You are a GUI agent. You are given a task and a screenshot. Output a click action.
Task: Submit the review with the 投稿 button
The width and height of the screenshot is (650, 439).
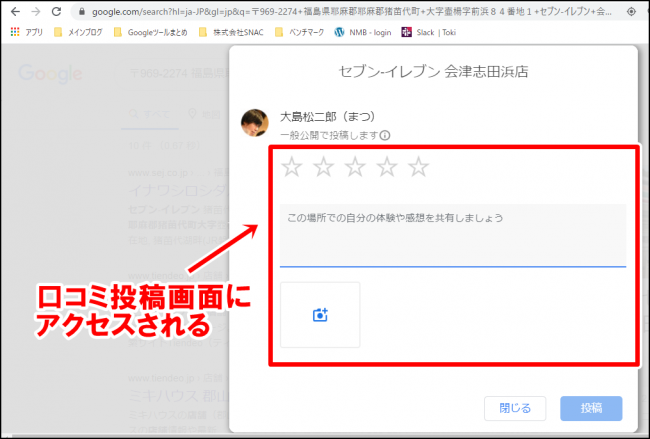coord(591,408)
